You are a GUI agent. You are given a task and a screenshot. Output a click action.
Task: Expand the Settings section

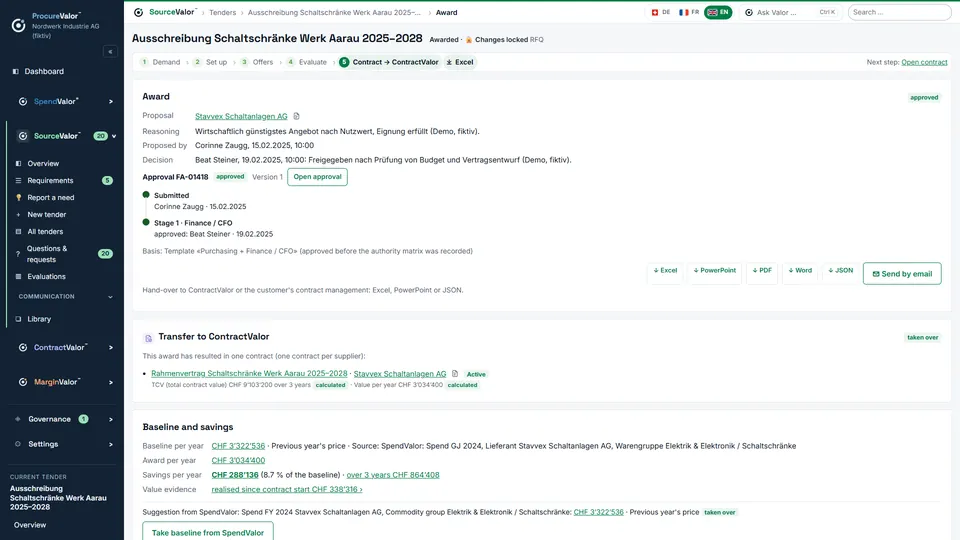[x=111, y=444]
